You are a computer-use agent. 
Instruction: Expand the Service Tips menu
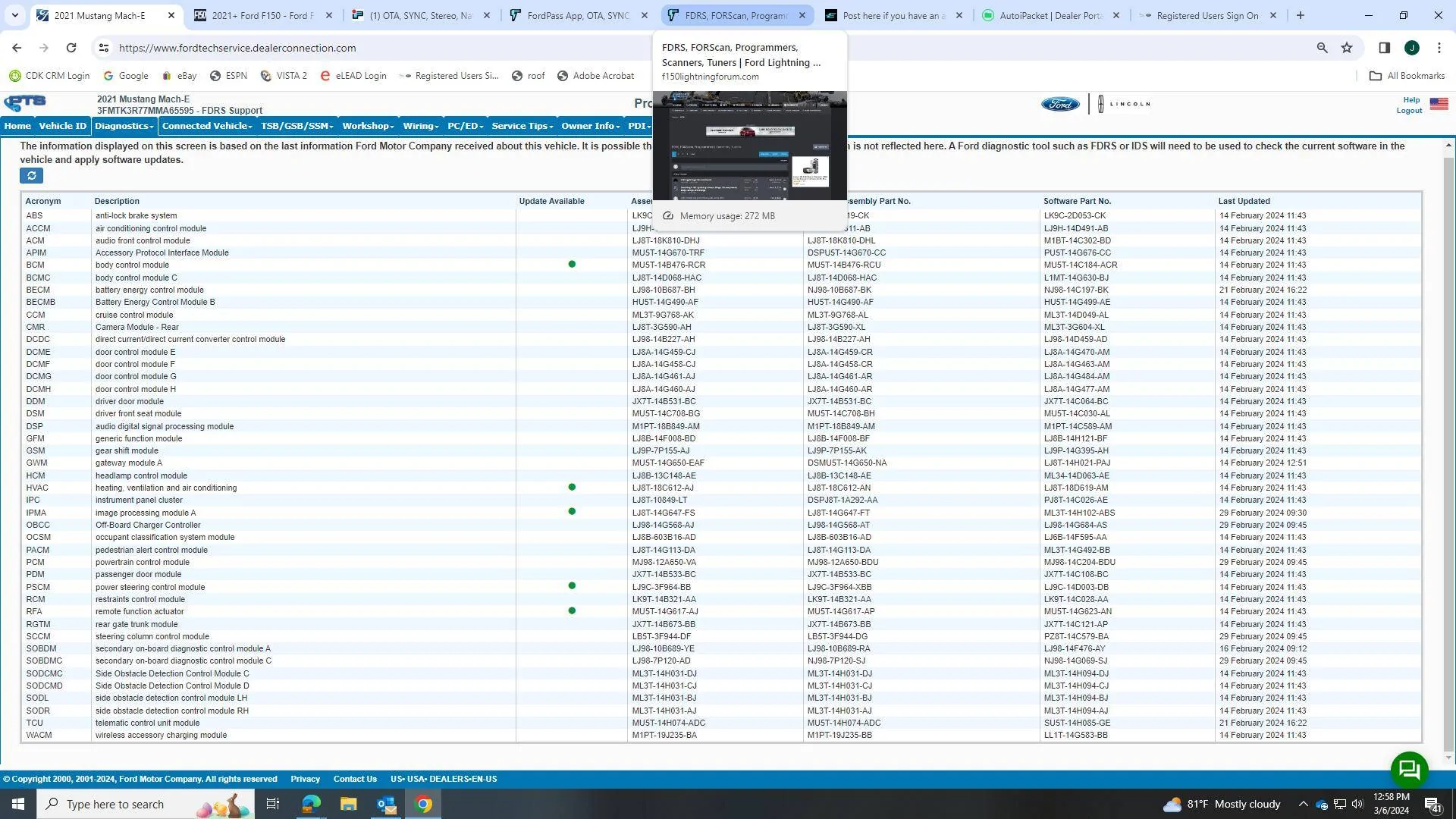pyautogui.click(x=522, y=126)
